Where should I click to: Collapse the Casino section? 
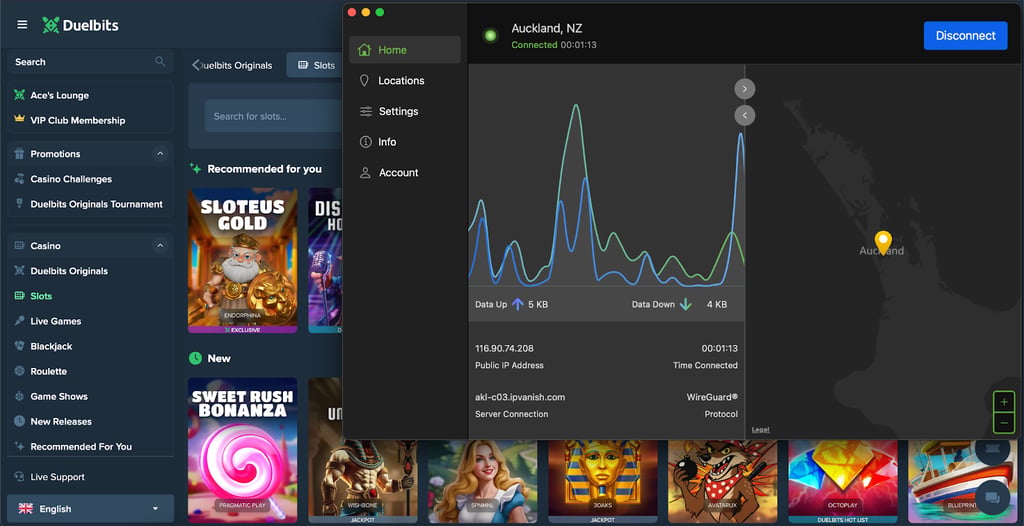[160, 246]
